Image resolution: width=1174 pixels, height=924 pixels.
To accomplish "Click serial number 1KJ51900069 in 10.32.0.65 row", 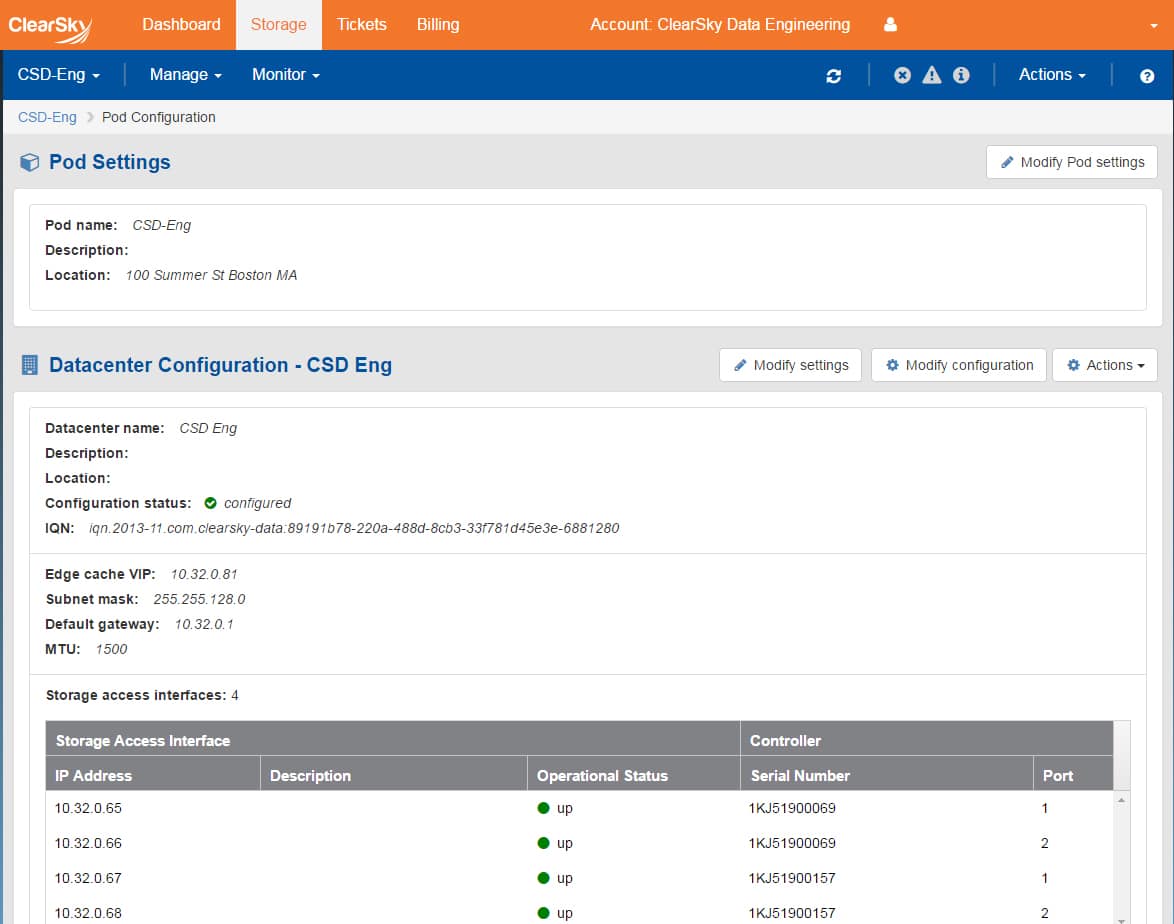I will [x=792, y=808].
